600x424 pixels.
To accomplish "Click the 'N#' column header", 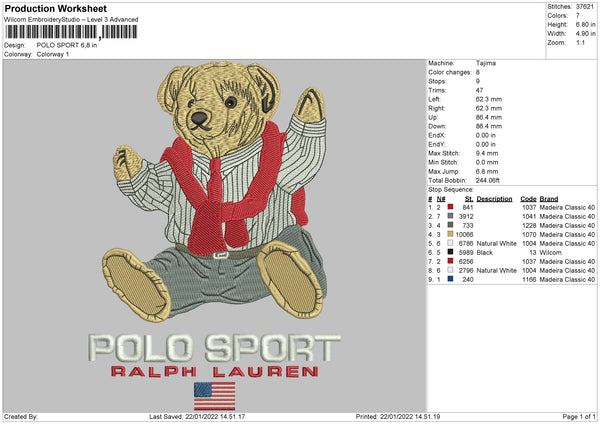I will 441,199.
